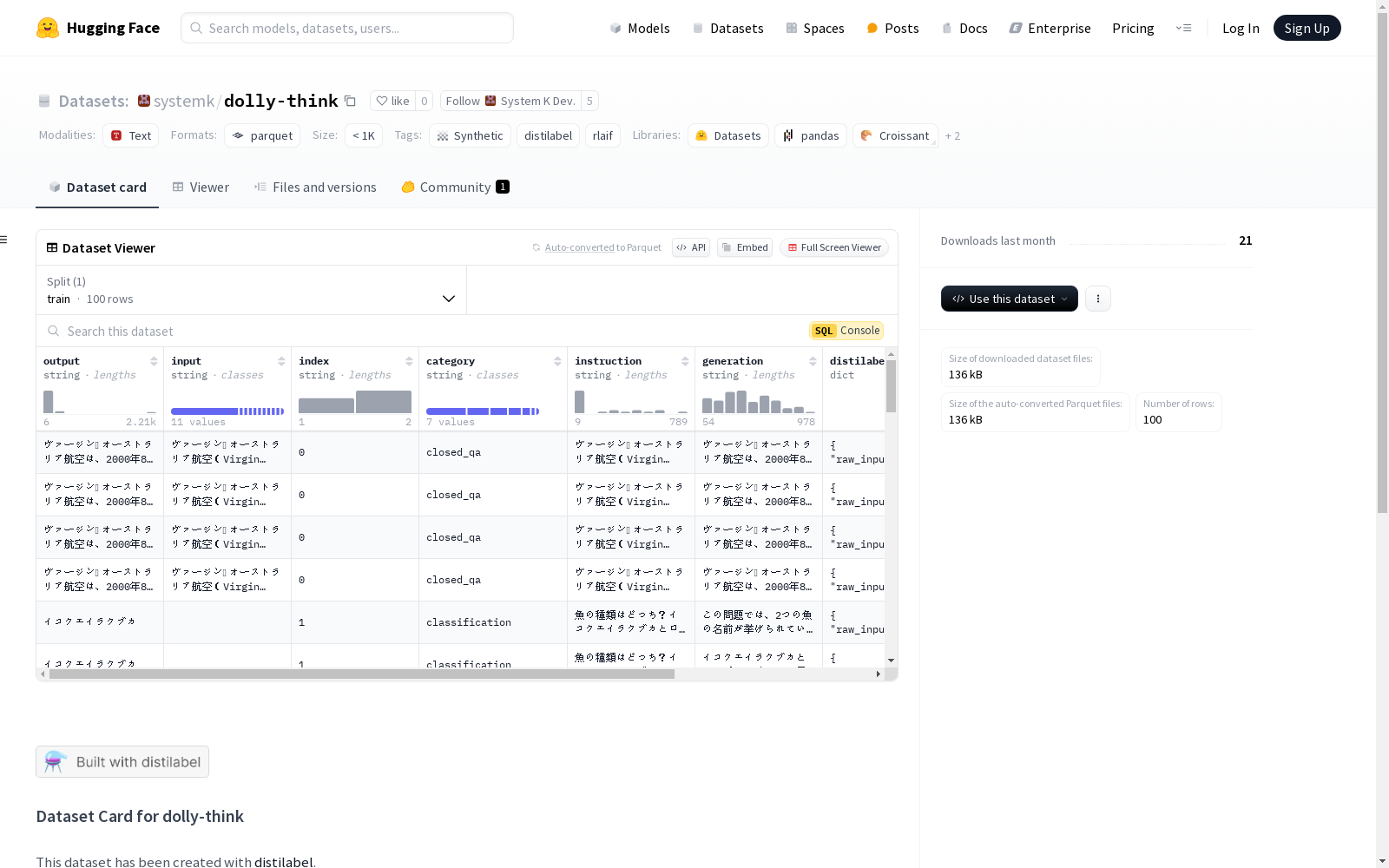The height and width of the screenshot is (868, 1389).
Task: Open Enterprise in the navigation
Action: point(1050,28)
